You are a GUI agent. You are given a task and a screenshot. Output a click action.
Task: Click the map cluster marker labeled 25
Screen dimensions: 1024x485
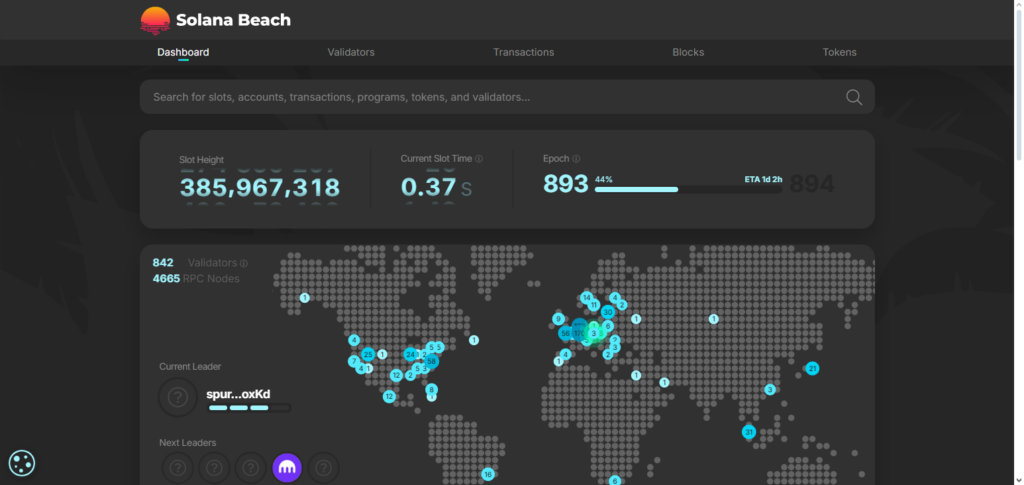coord(368,354)
